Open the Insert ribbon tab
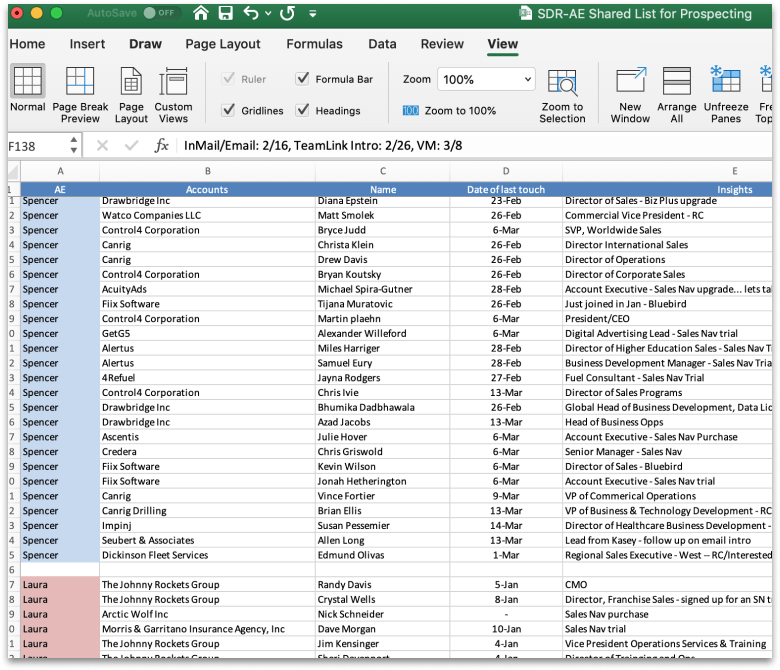 coord(87,44)
